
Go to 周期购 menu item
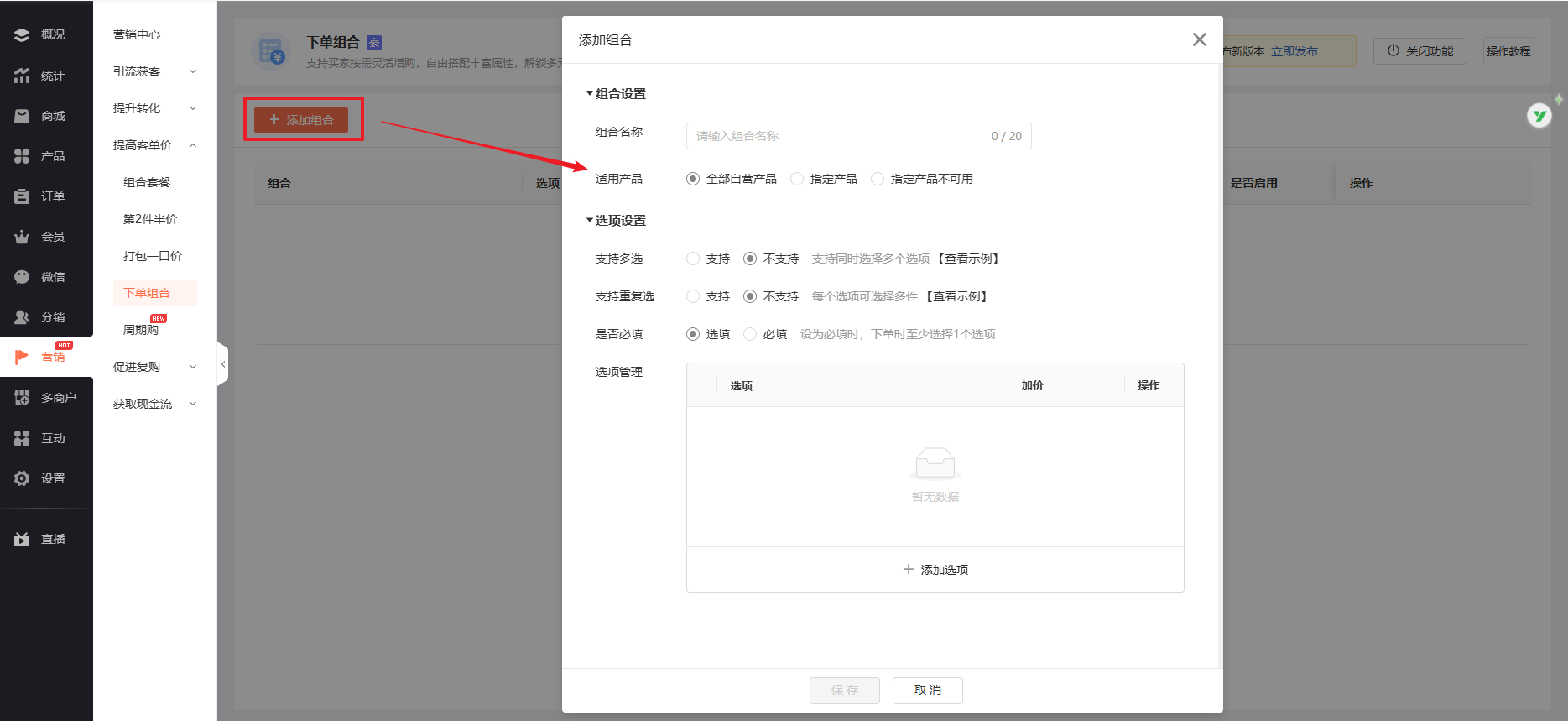pos(141,330)
